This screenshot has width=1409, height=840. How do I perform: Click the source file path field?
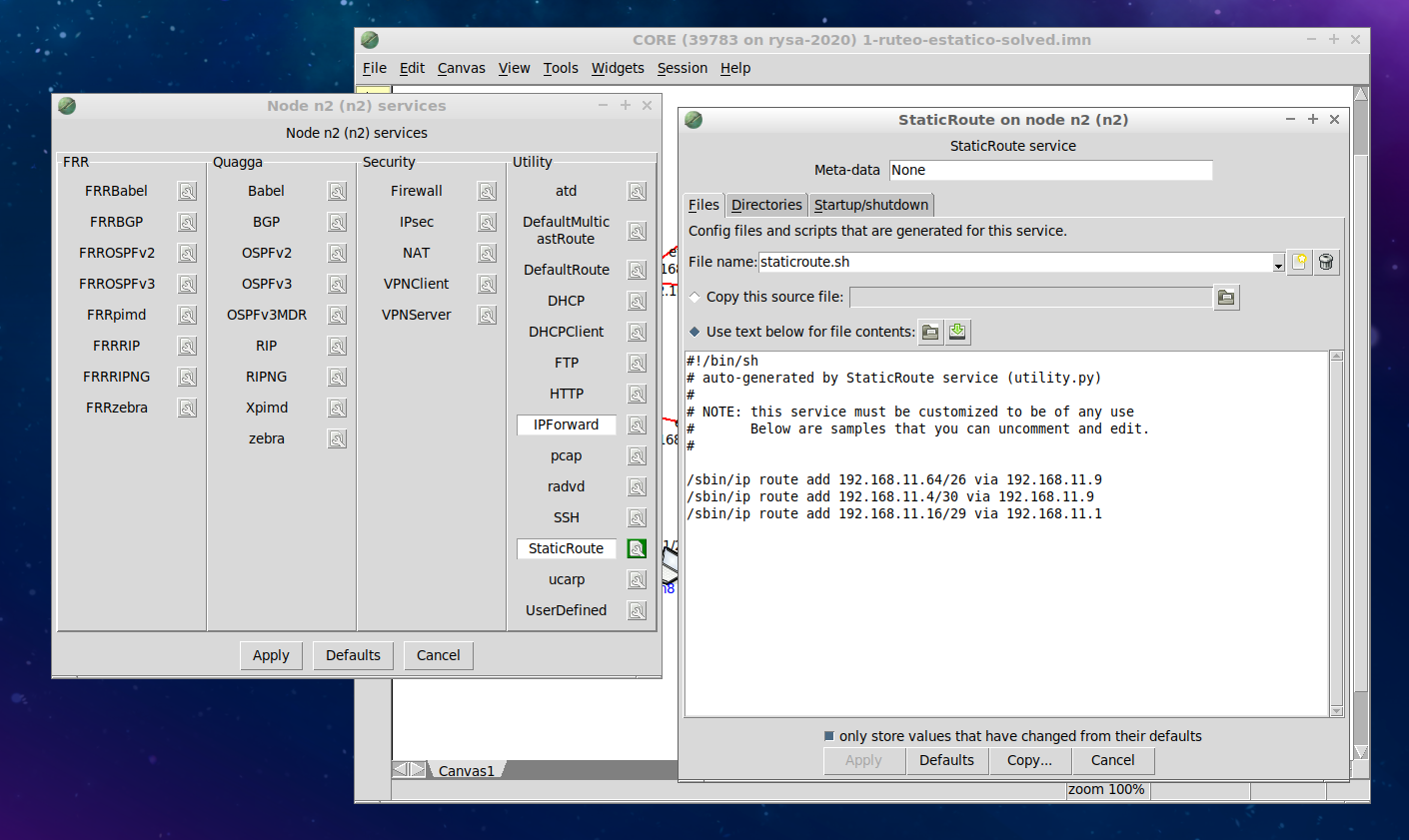pyautogui.click(x=1030, y=298)
